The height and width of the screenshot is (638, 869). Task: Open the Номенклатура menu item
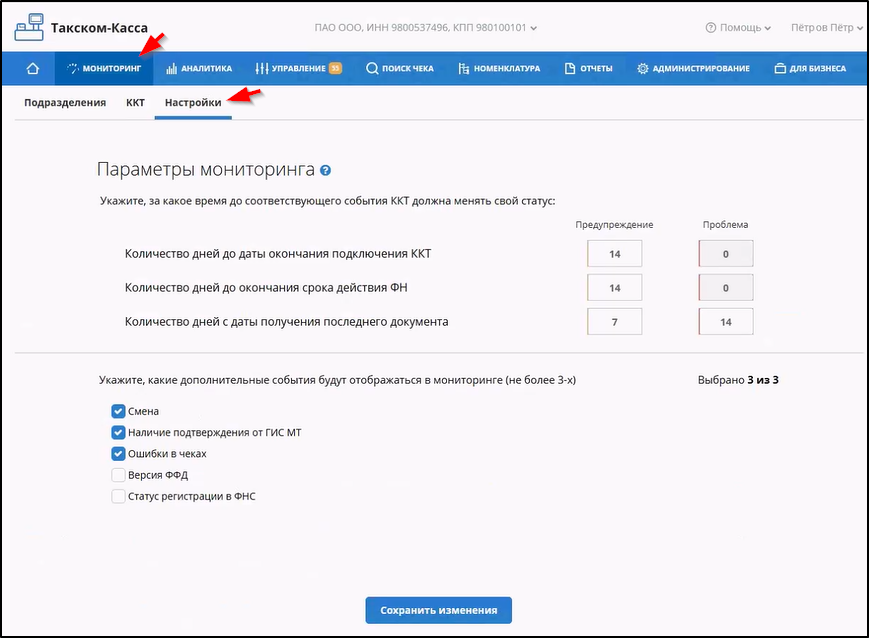pyautogui.click(x=499, y=68)
